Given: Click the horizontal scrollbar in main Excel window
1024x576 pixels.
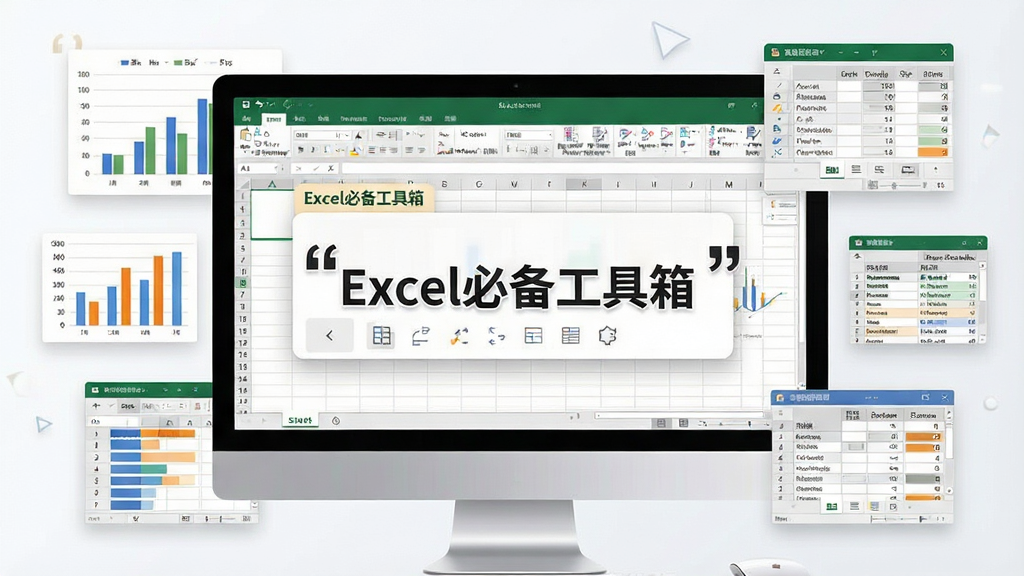Looking at the screenshot, I should click(x=679, y=415).
